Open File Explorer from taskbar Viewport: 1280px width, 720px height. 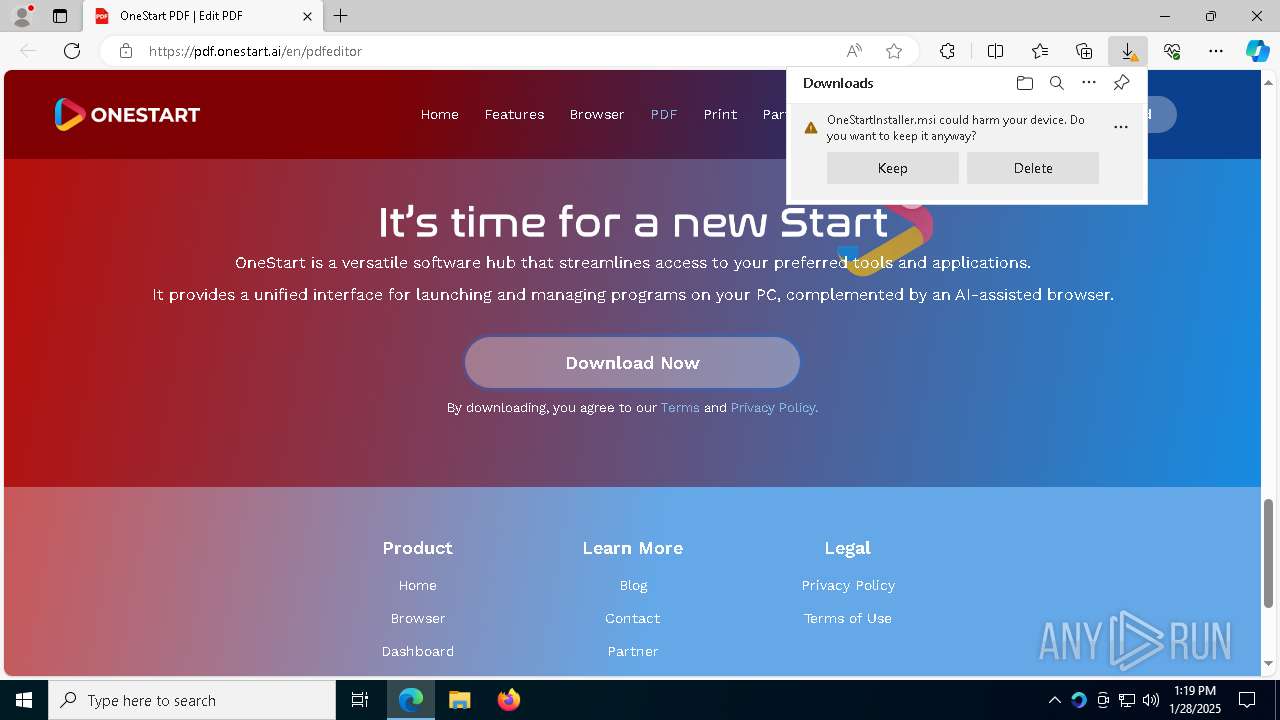(459, 700)
